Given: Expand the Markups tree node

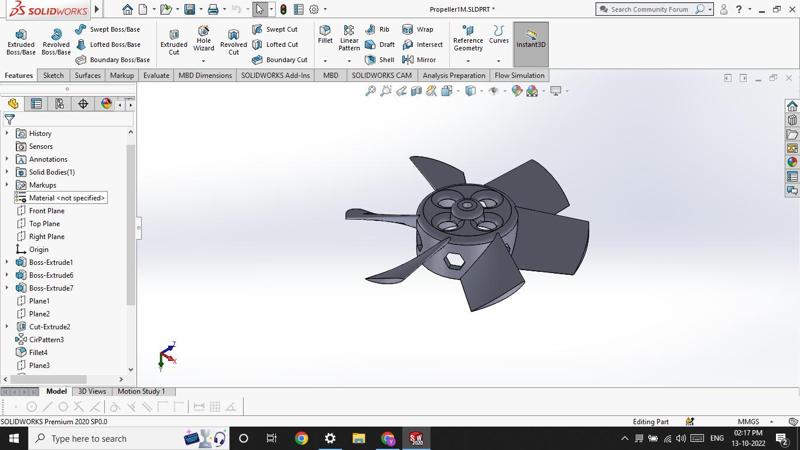Looking at the screenshot, I should click(x=7, y=185).
